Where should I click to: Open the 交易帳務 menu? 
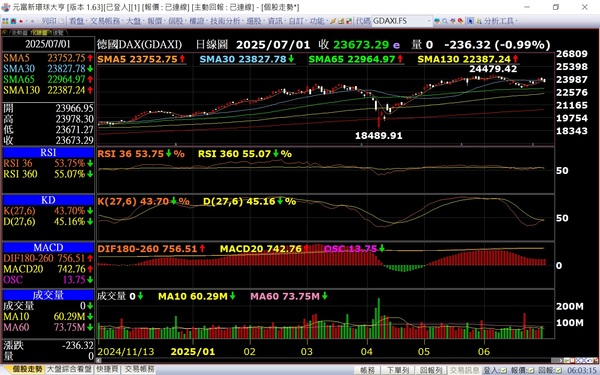click(x=105, y=21)
